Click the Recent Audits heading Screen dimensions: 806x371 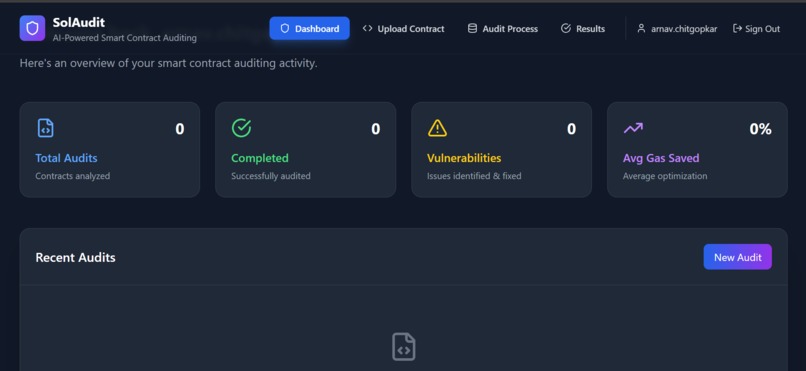point(76,257)
